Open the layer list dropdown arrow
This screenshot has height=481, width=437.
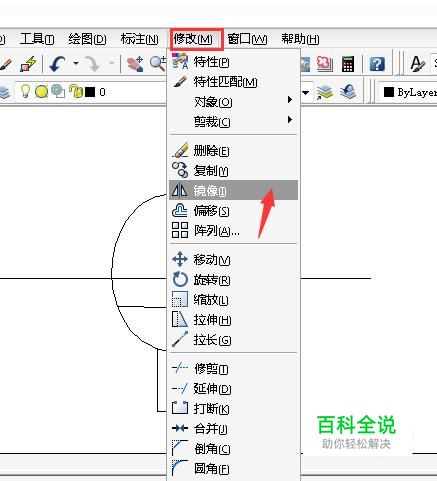(305, 92)
